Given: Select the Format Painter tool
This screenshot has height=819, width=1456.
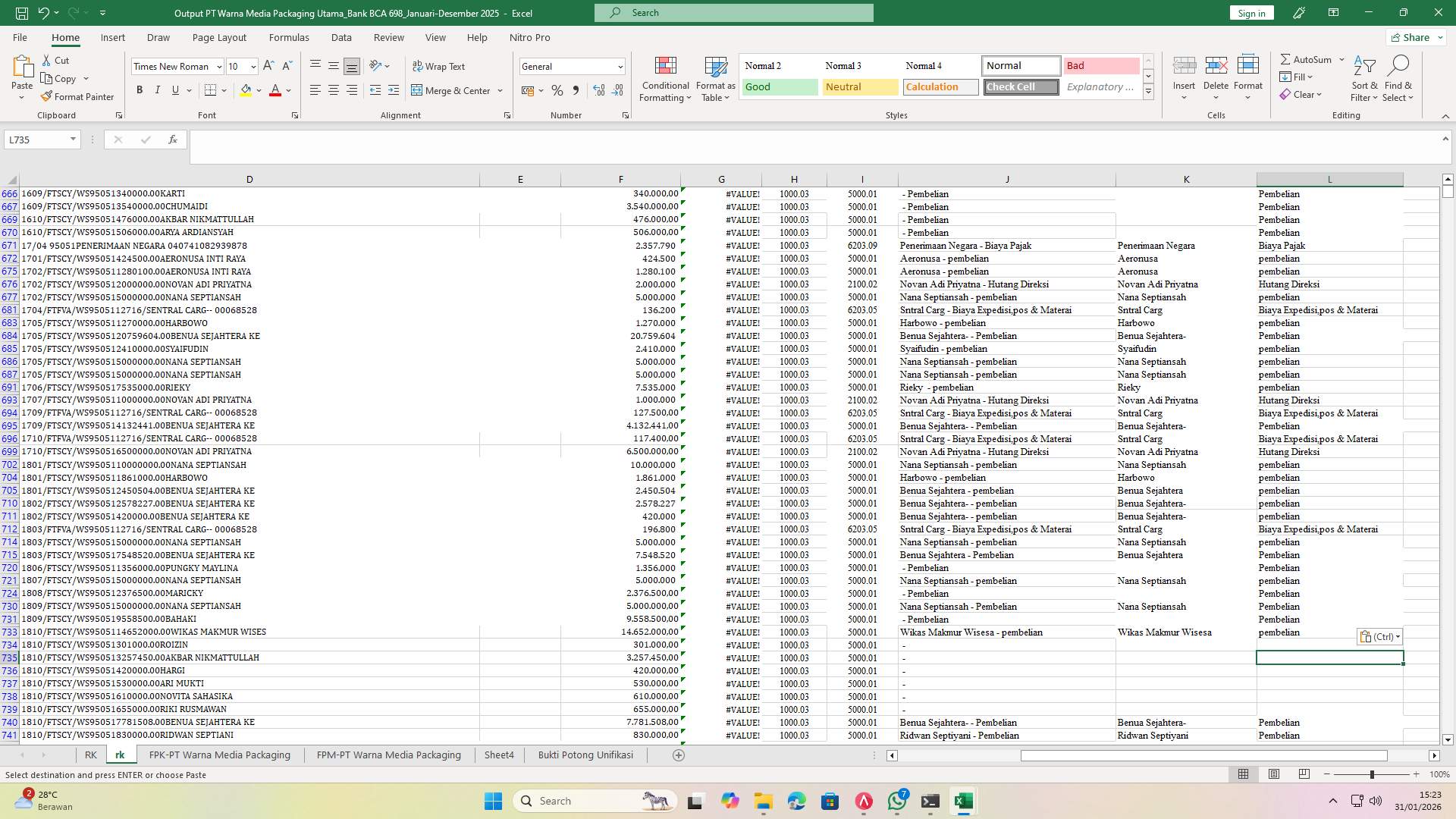Looking at the screenshot, I should (78, 96).
